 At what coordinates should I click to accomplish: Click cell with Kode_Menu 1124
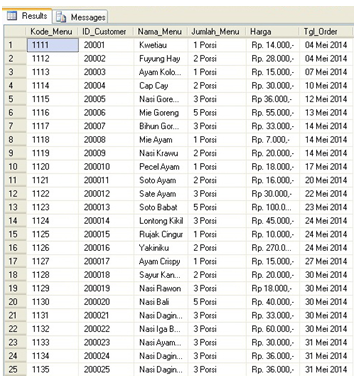(x=53, y=221)
